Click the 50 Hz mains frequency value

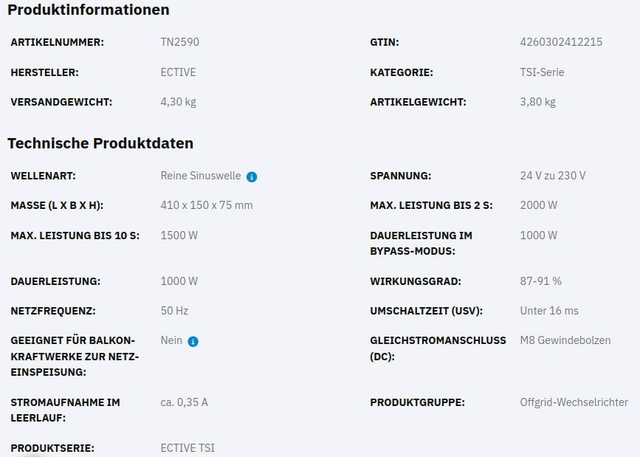pyautogui.click(x=176, y=311)
